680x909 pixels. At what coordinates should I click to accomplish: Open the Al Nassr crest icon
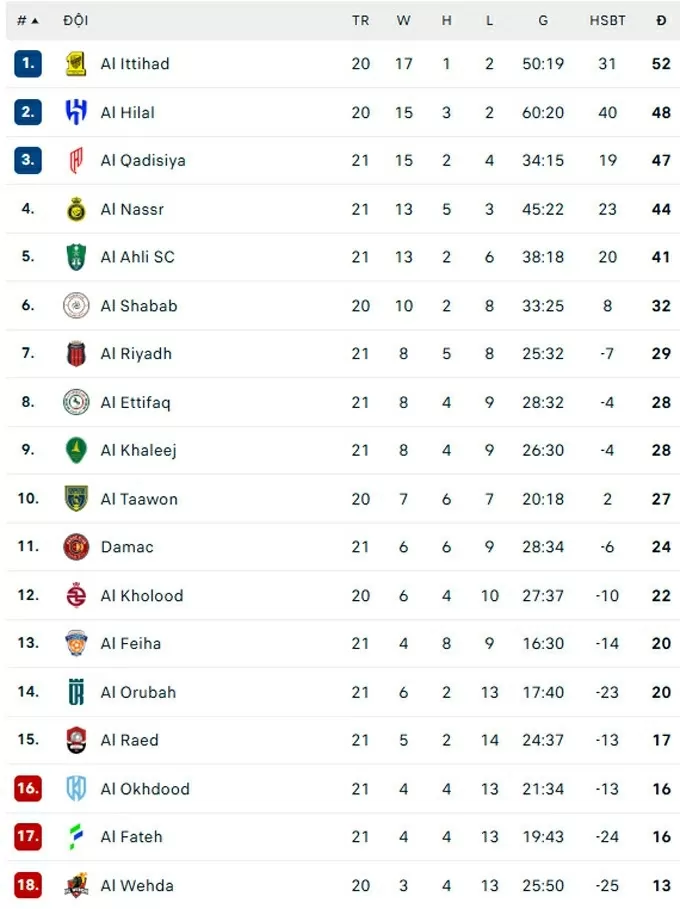pos(75,209)
